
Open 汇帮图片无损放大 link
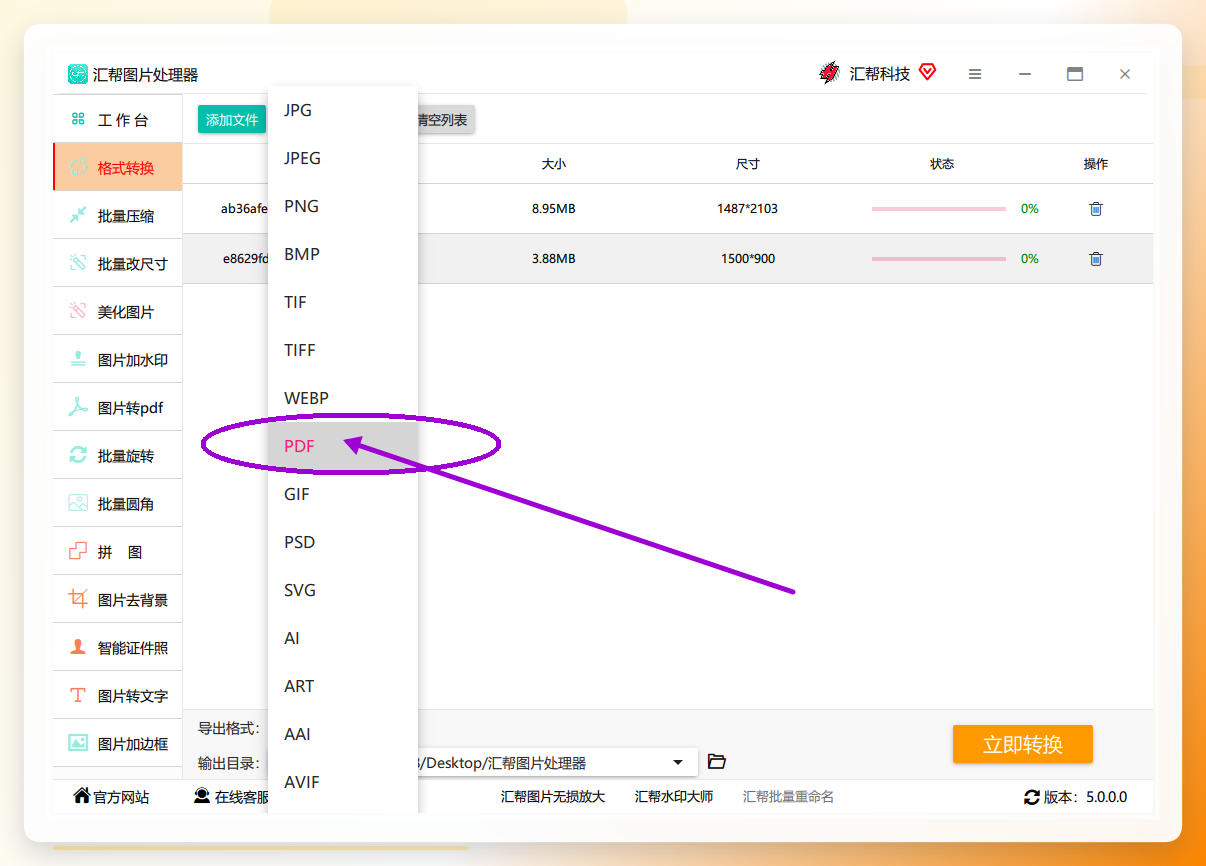click(553, 797)
